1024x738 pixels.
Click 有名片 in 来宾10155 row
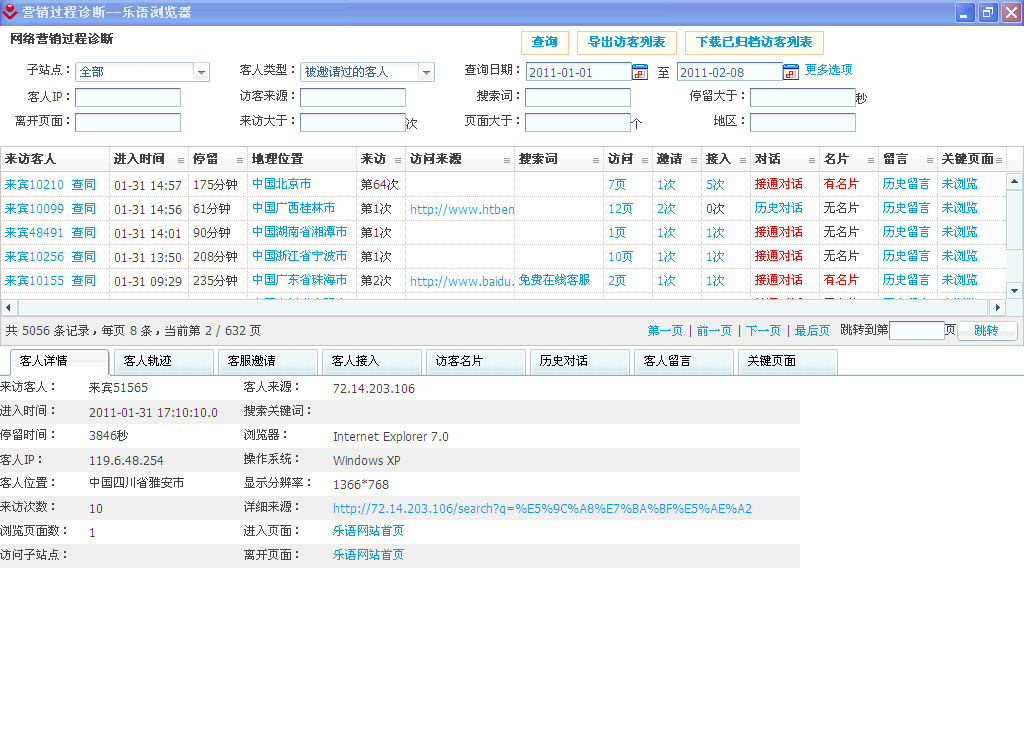(841, 280)
